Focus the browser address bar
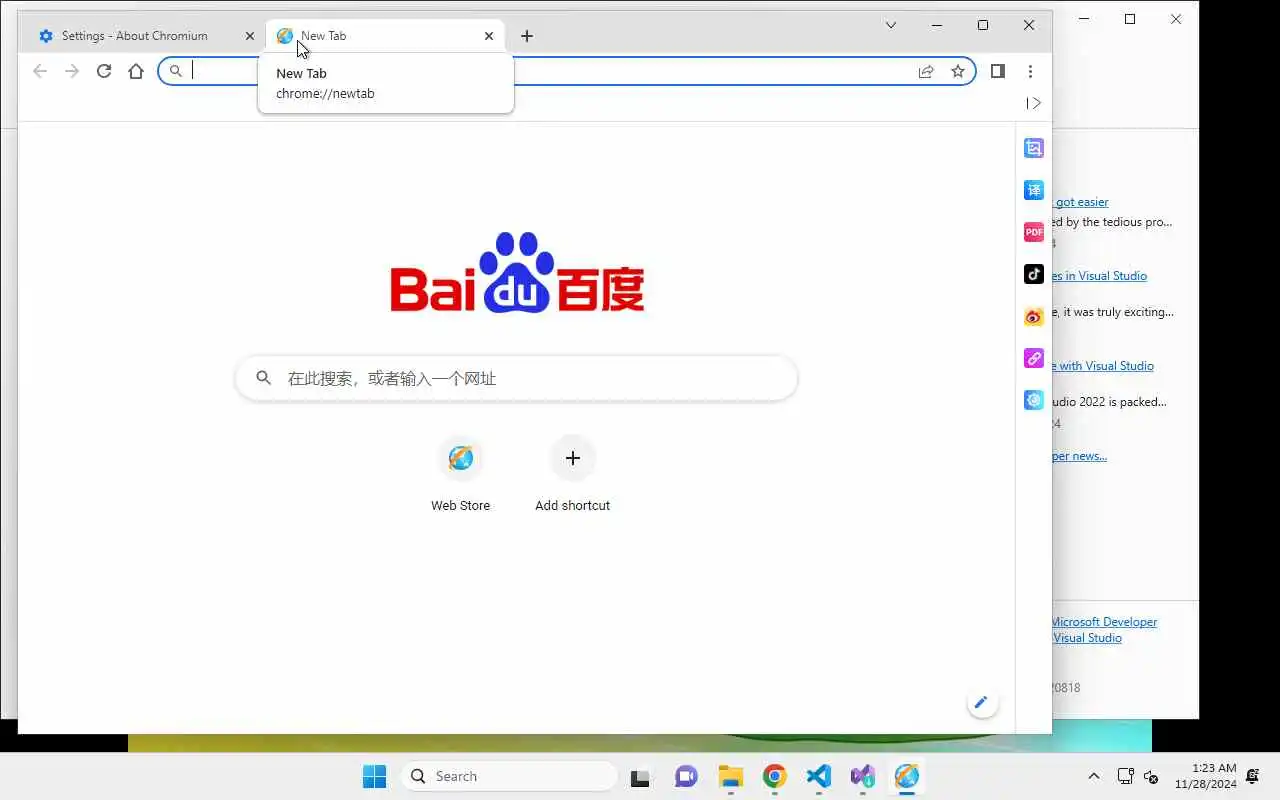The height and width of the screenshot is (800, 1280). (x=566, y=71)
